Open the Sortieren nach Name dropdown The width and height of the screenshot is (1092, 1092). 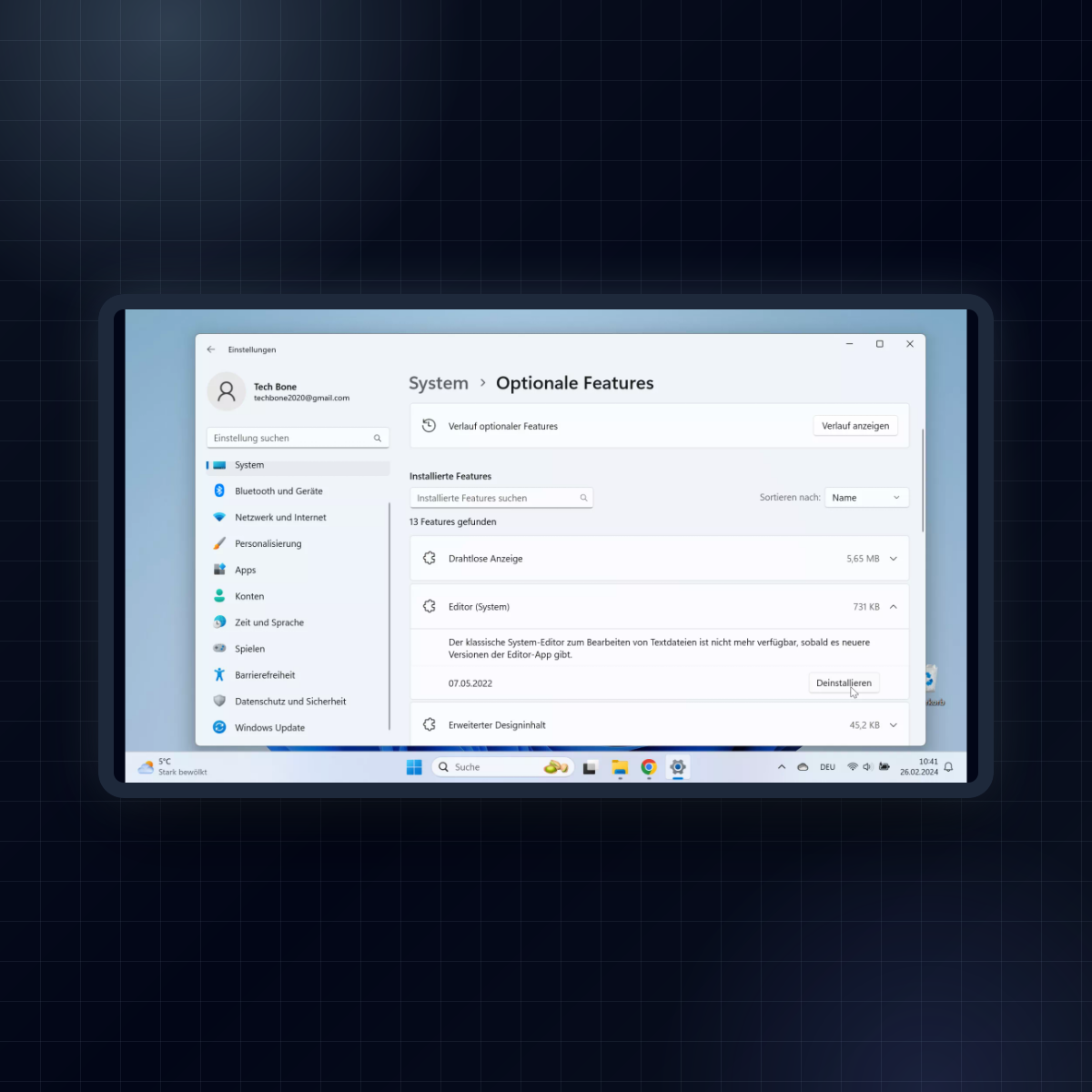[866, 498]
